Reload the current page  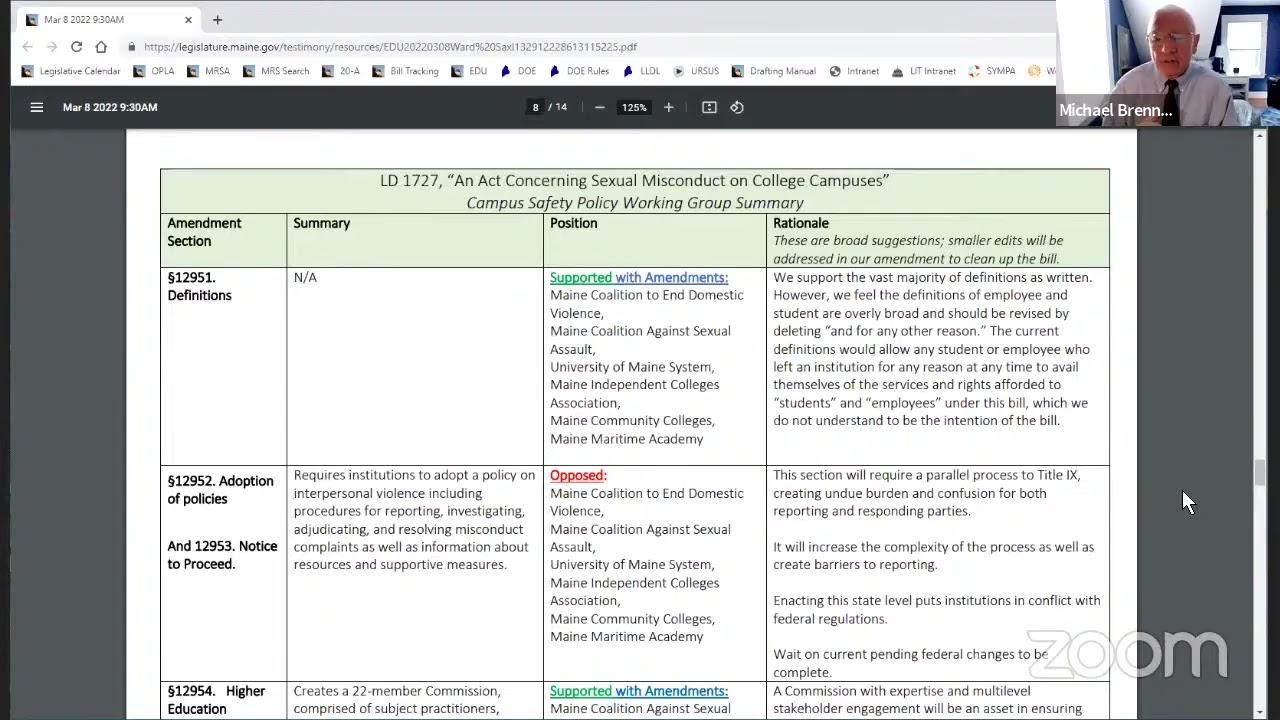point(76,46)
